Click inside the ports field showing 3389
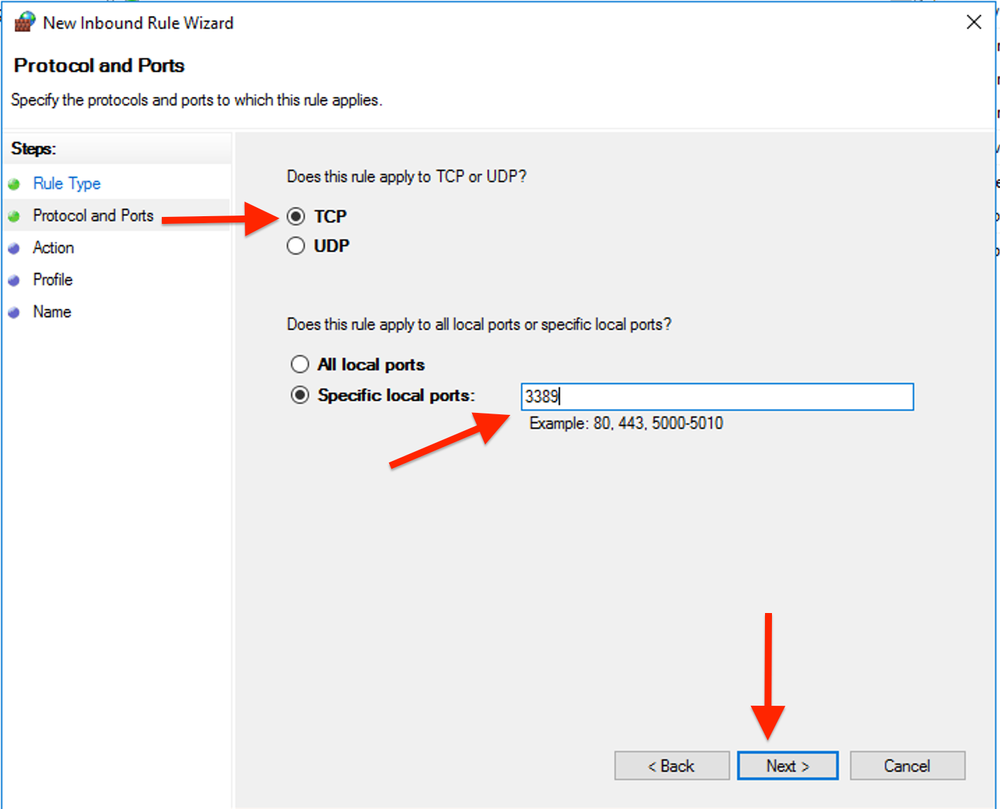Screen dimensions: 1000x809 pos(716,396)
